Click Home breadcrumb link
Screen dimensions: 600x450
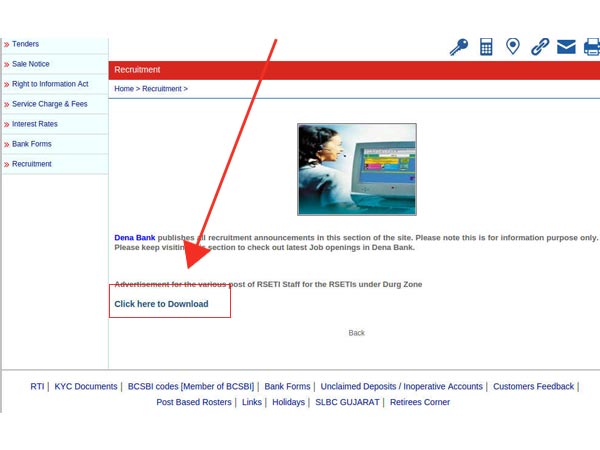click(x=124, y=89)
